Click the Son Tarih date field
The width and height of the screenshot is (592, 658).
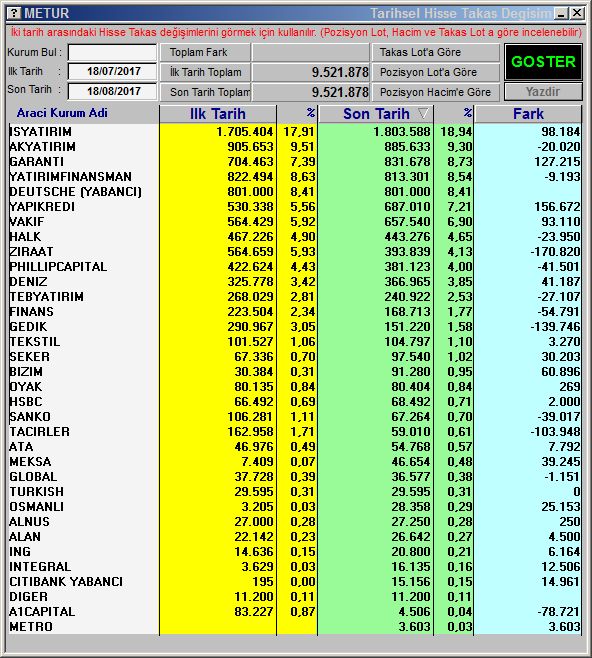(112, 91)
